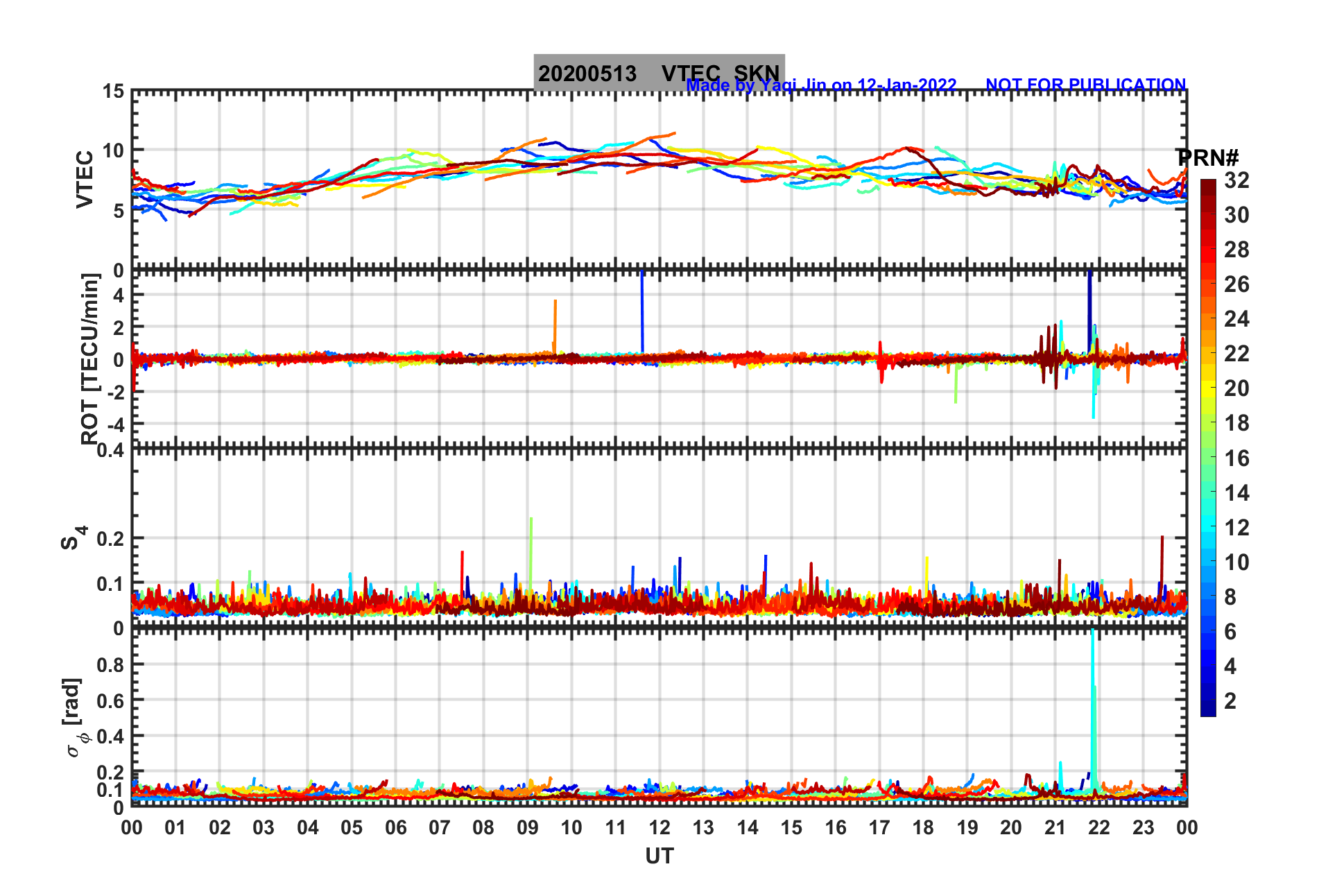Click the blue ROT spike before 12 UT

(x=642, y=312)
